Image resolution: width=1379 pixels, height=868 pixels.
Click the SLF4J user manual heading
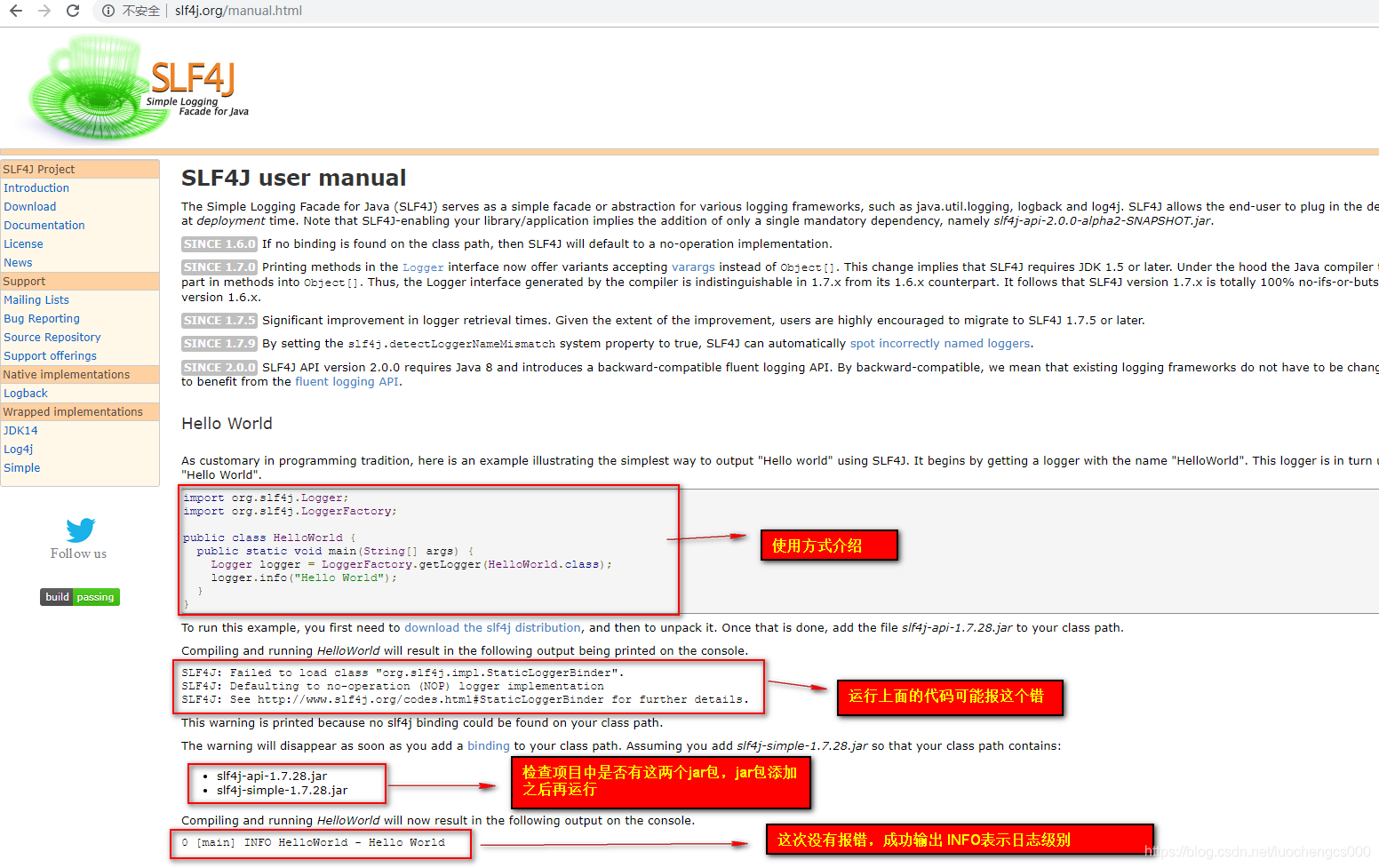click(x=294, y=178)
